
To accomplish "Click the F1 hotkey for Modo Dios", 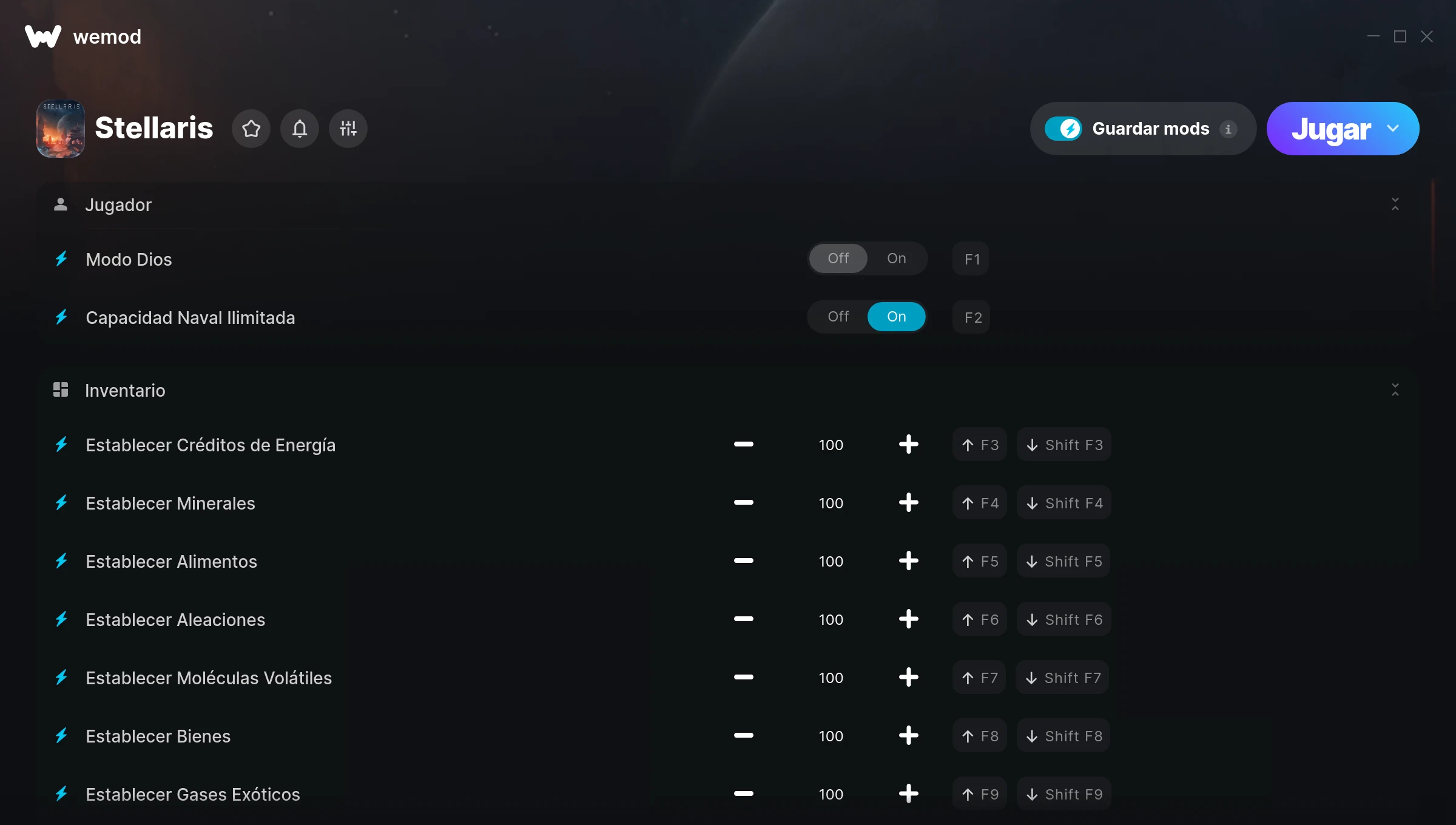I will 971,259.
